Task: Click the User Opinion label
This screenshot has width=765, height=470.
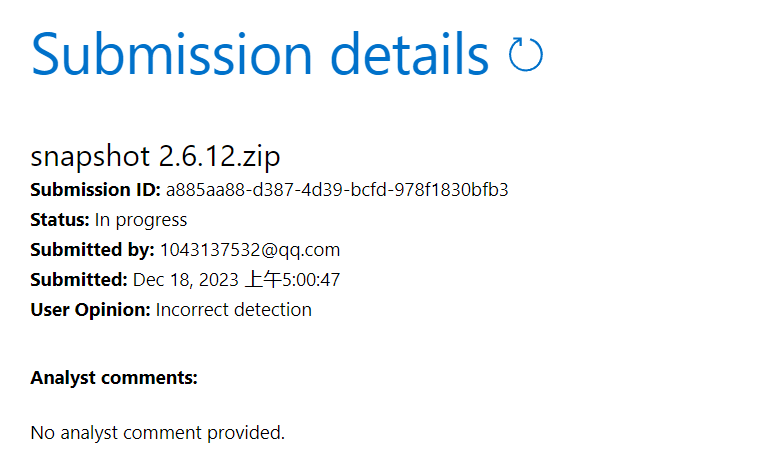Action: [90, 310]
